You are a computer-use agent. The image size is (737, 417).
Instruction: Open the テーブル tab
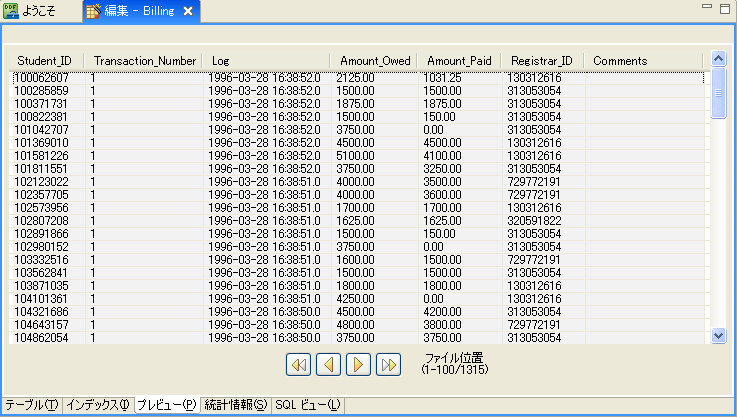pyautogui.click(x=31, y=405)
